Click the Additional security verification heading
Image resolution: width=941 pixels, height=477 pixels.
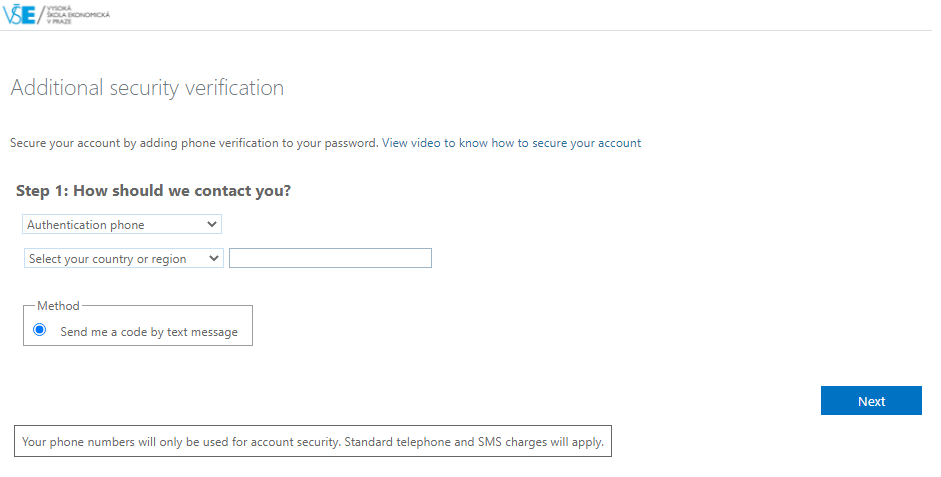click(147, 88)
